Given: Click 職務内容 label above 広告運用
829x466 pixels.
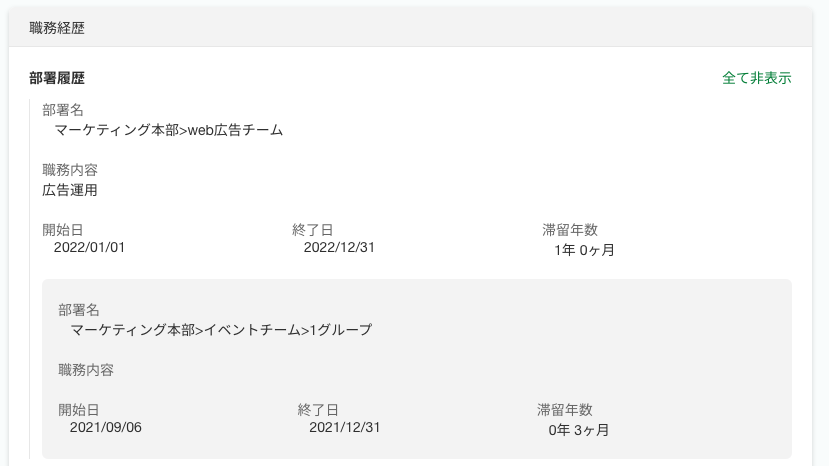Looking at the screenshot, I should point(70,170).
